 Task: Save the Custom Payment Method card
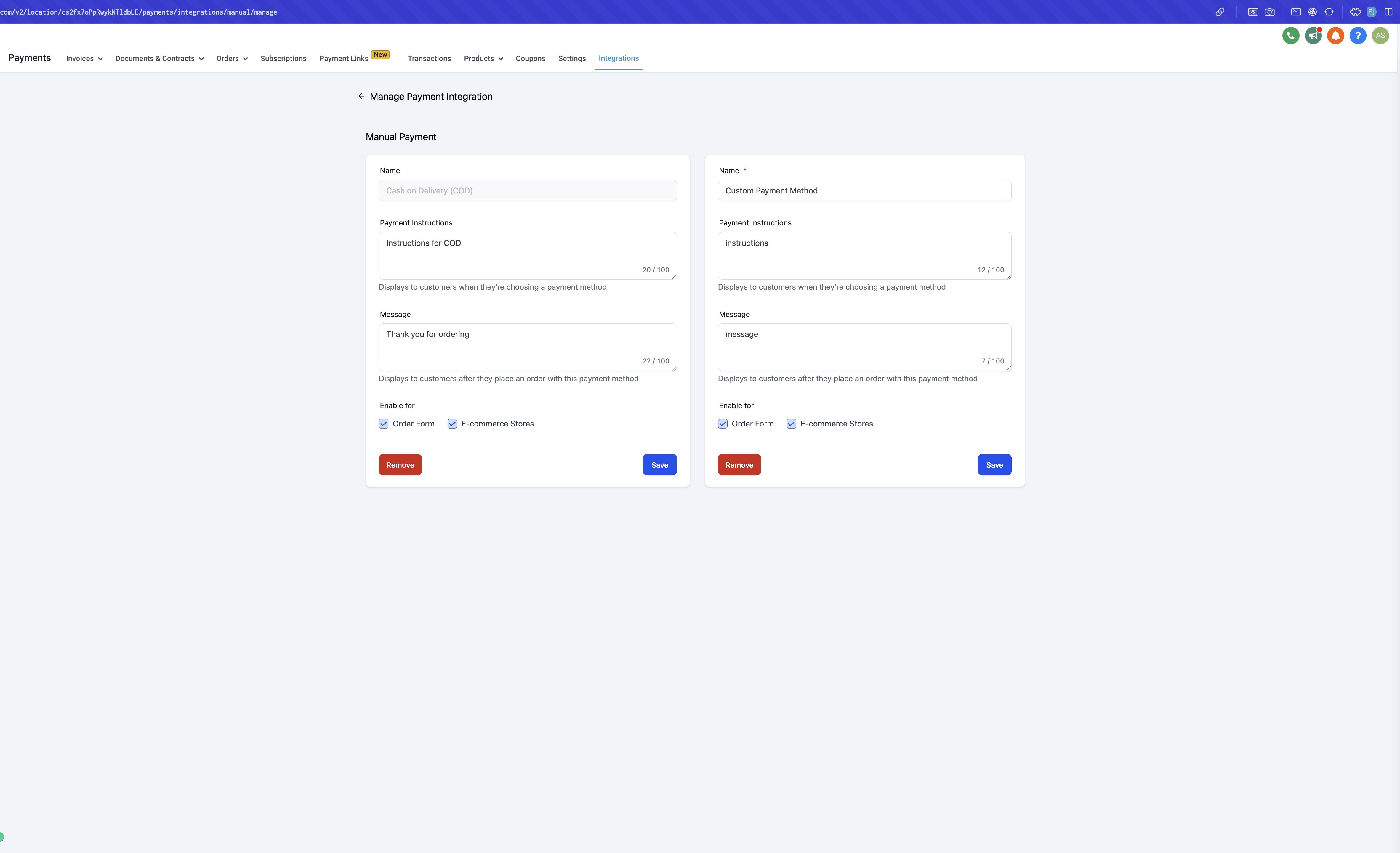point(994,465)
